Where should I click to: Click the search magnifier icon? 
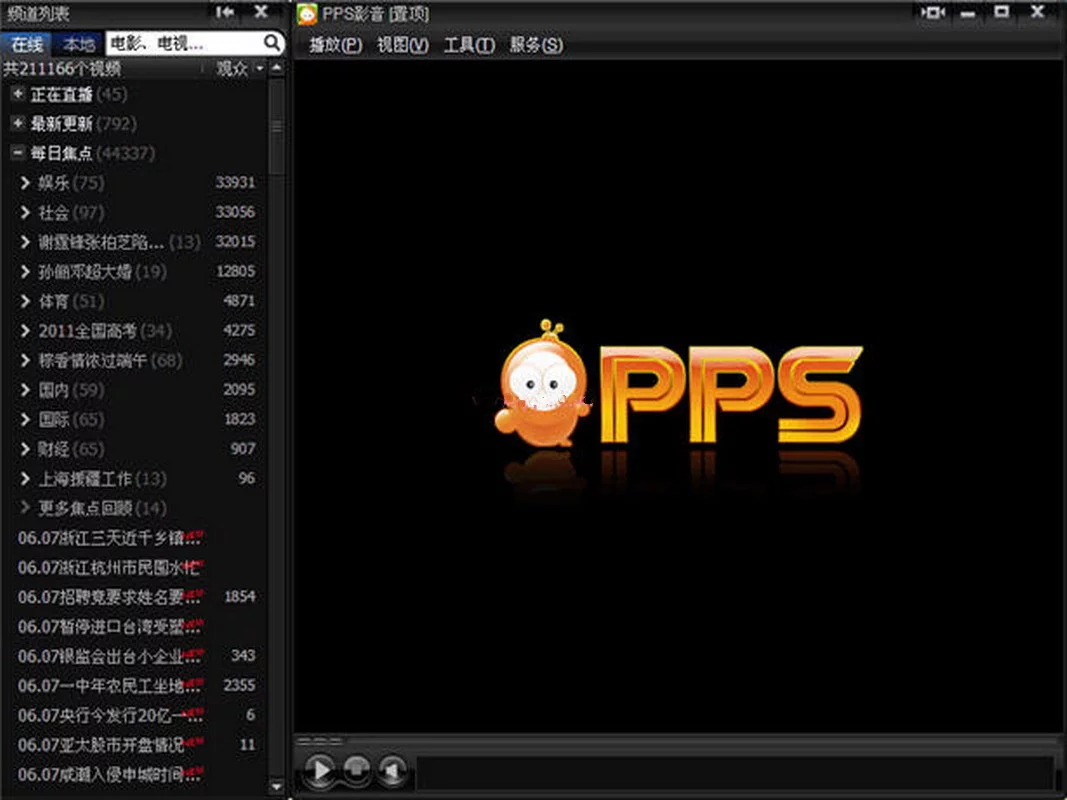click(272, 43)
